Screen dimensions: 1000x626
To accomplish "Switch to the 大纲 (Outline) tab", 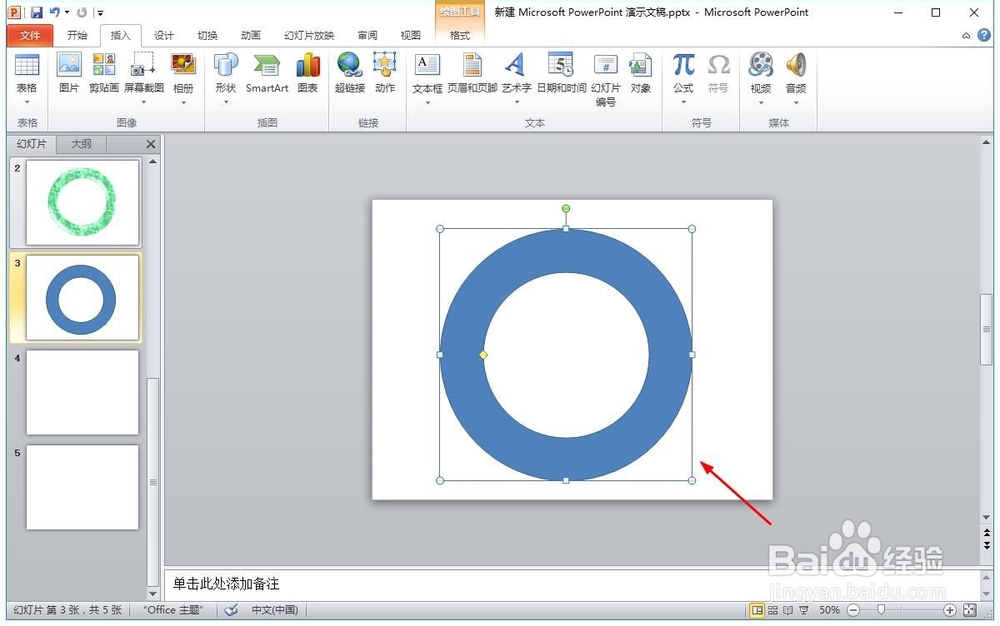I will 80,143.
